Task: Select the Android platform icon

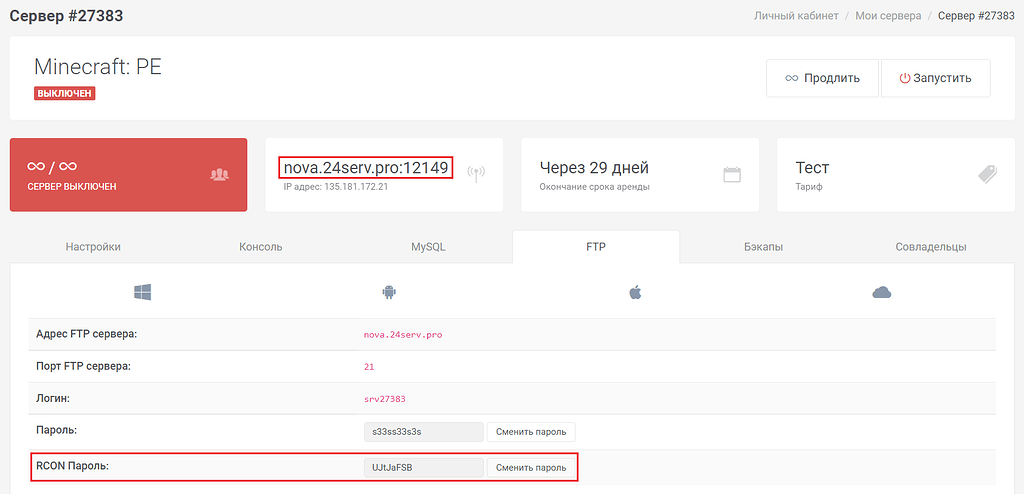Action: tap(389, 292)
